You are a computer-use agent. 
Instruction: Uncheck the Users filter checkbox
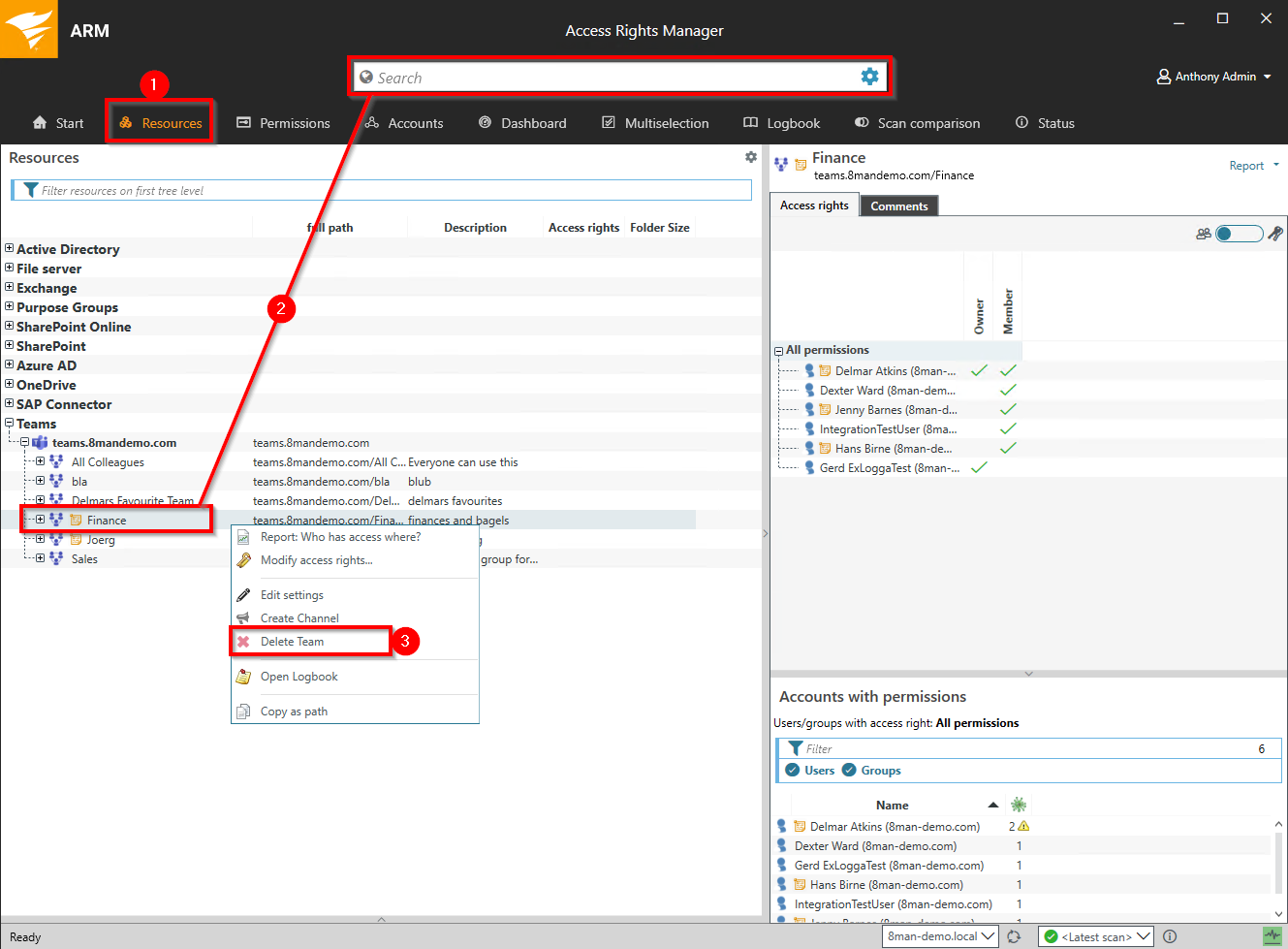click(x=793, y=770)
